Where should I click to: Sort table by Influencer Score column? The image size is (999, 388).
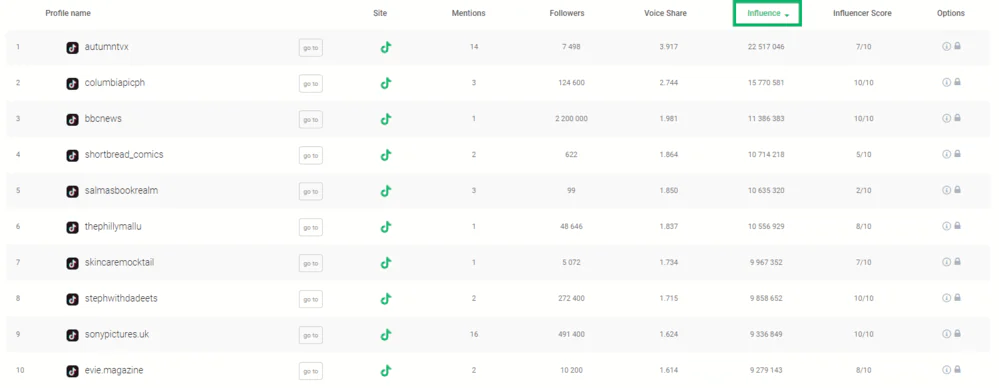pos(862,13)
